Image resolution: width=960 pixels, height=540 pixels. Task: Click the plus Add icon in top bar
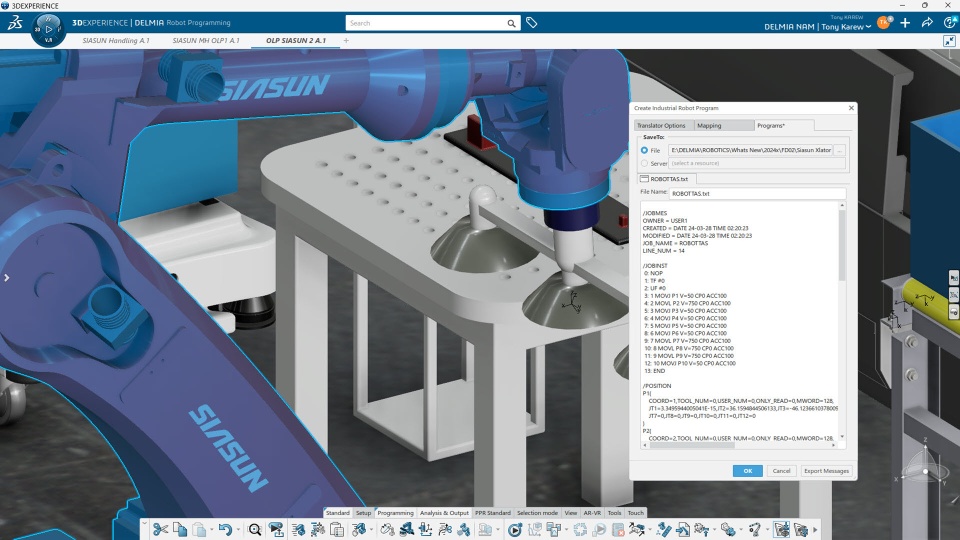(x=905, y=23)
